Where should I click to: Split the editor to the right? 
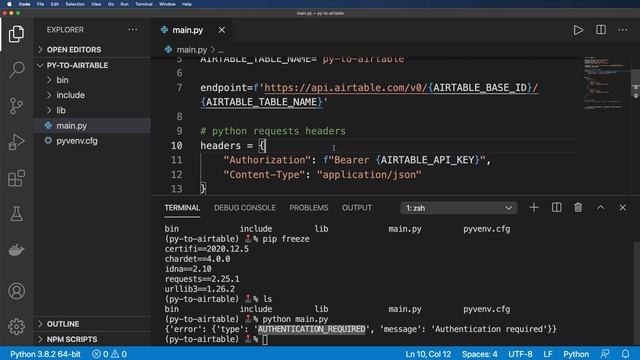click(x=601, y=30)
